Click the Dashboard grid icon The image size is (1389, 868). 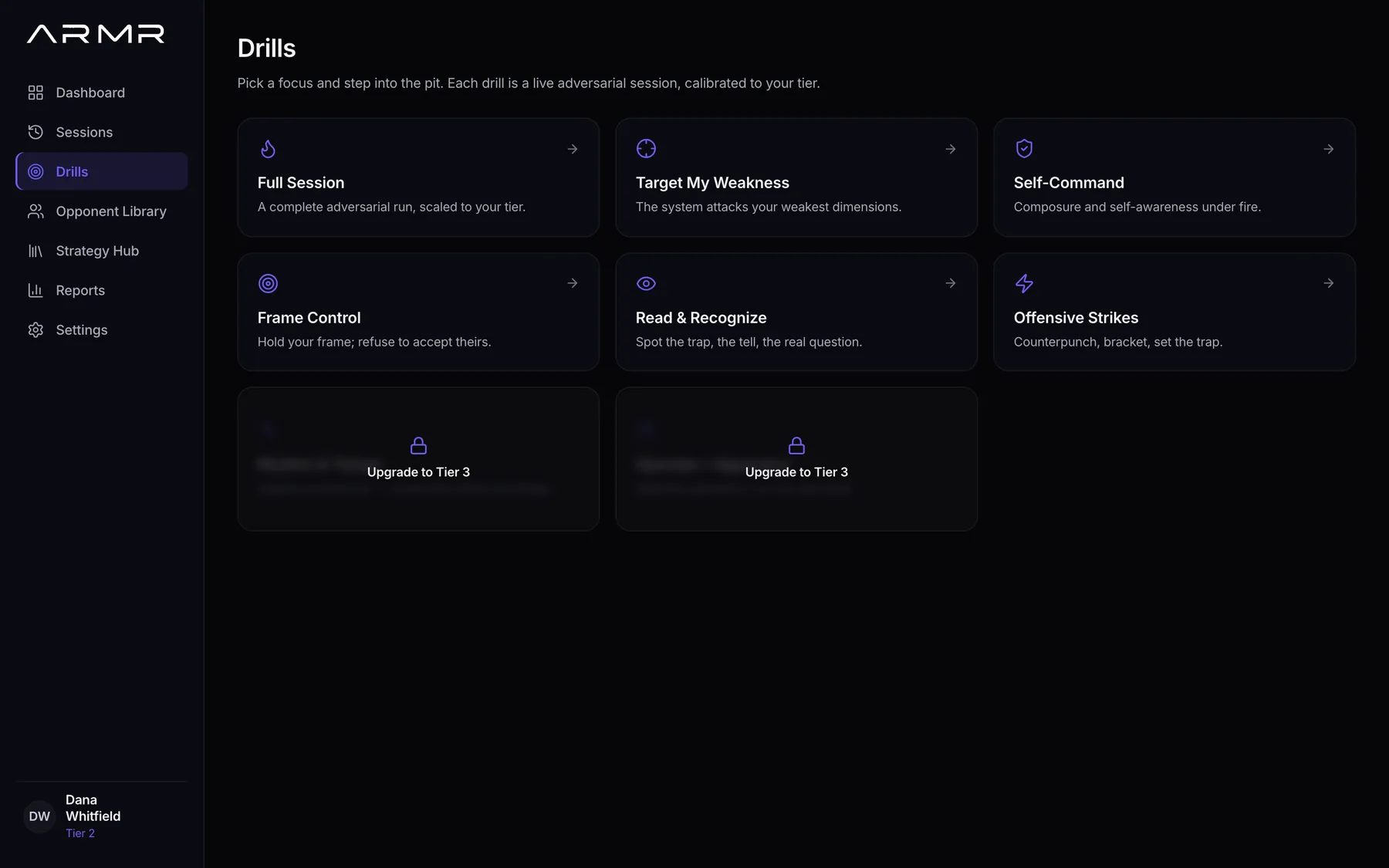[35, 93]
